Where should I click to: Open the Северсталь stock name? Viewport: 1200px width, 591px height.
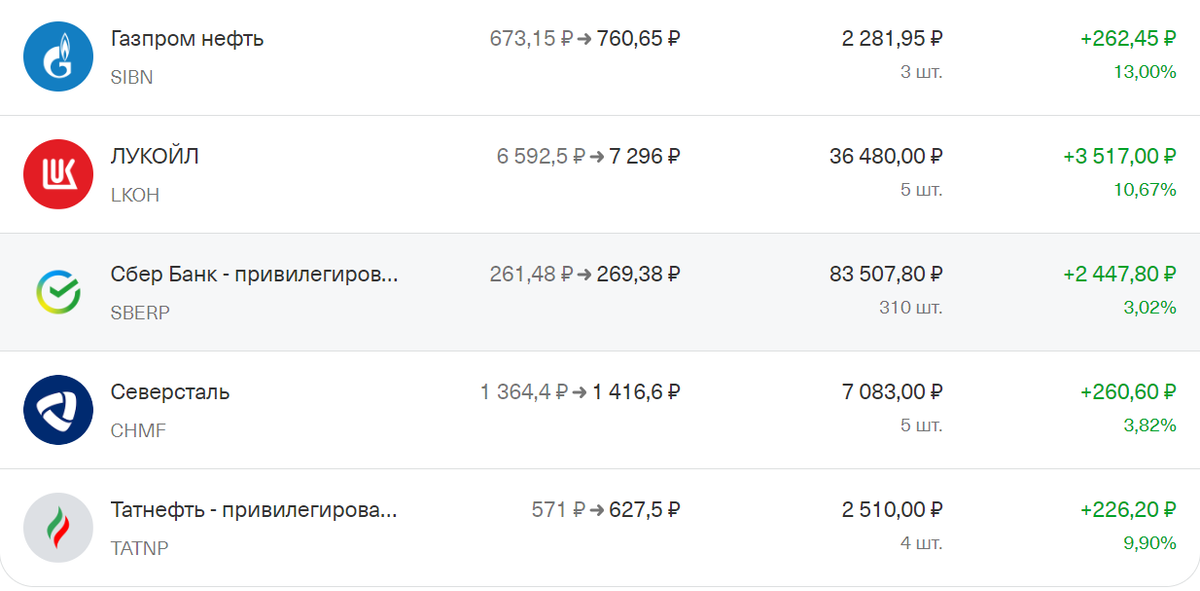pyautogui.click(x=170, y=392)
